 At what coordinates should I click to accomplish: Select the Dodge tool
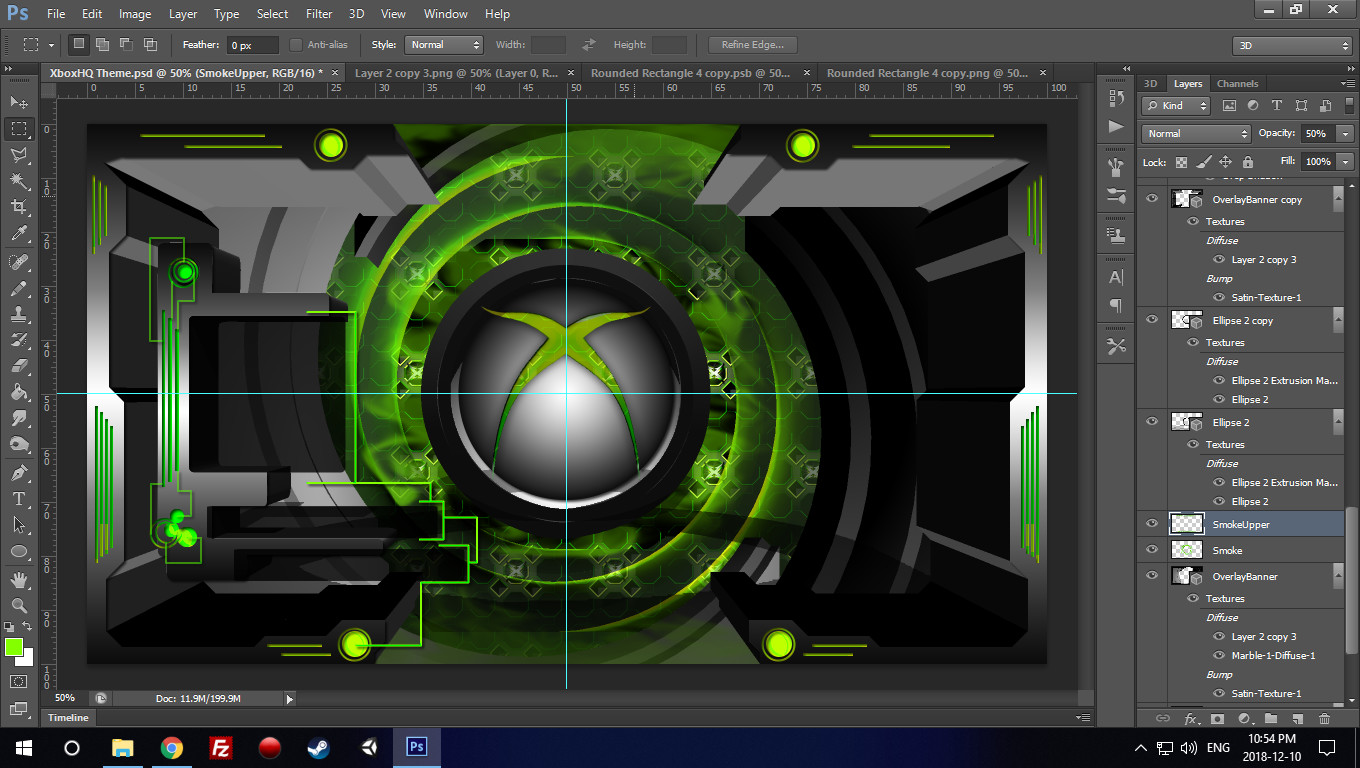tap(19, 444)
